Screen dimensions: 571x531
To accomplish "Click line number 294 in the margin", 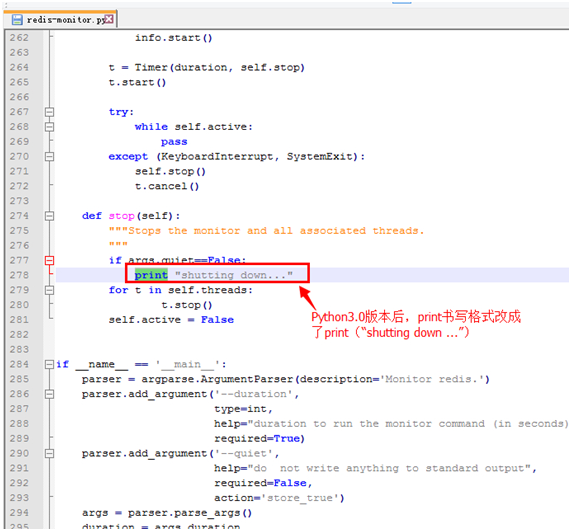I will [19, 513].
